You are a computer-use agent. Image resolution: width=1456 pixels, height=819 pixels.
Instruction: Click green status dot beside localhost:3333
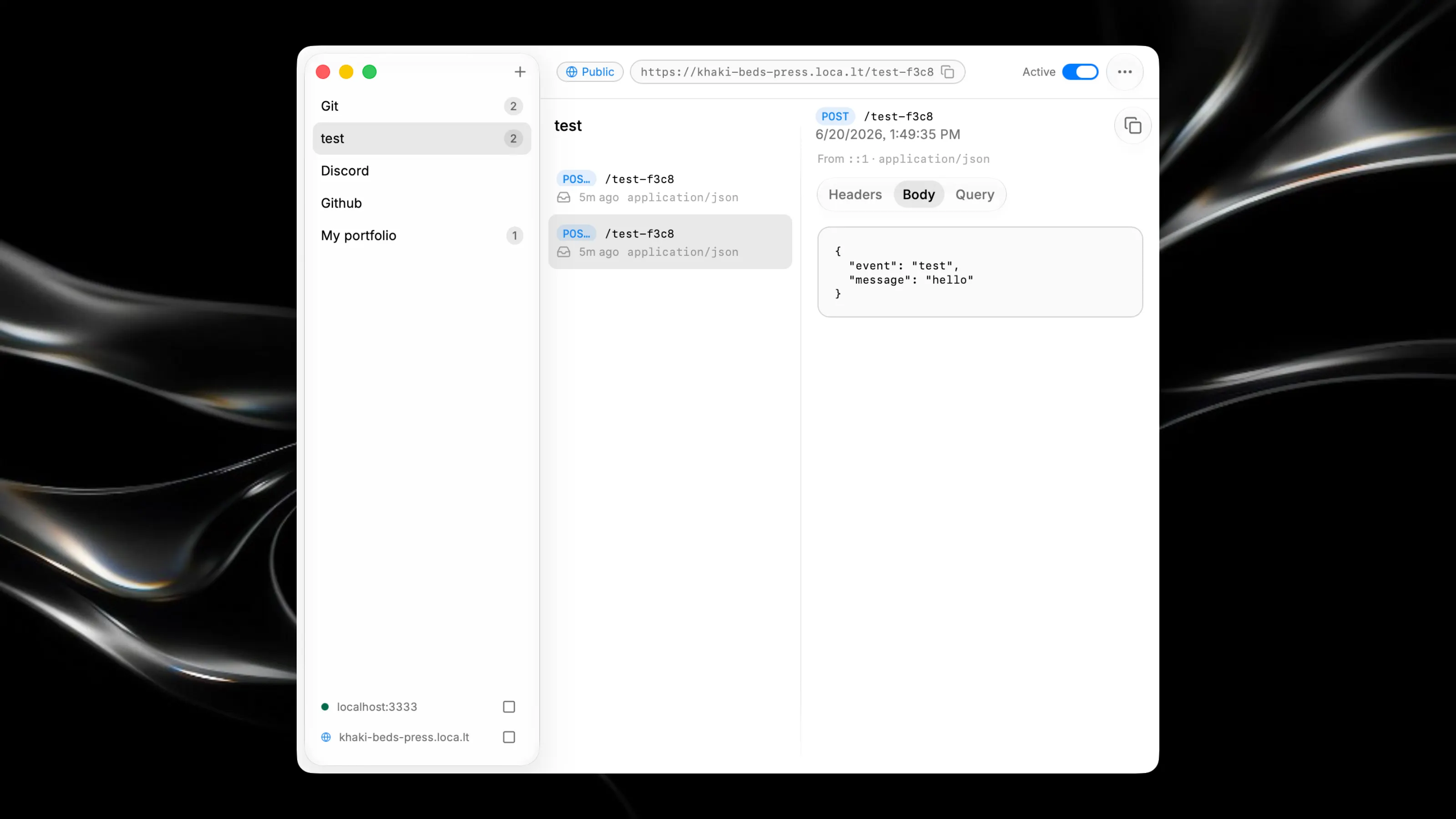click(x=325, y=707)
